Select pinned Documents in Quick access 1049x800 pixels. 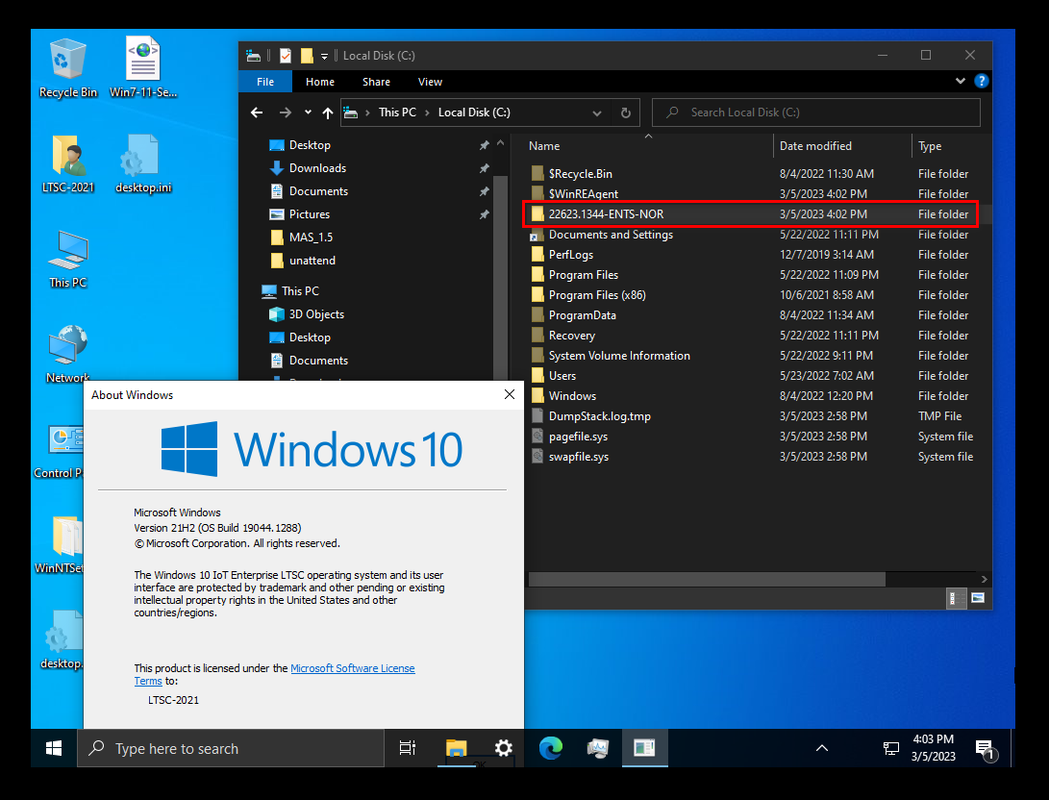pyautogui.click(x=318, y=191)
